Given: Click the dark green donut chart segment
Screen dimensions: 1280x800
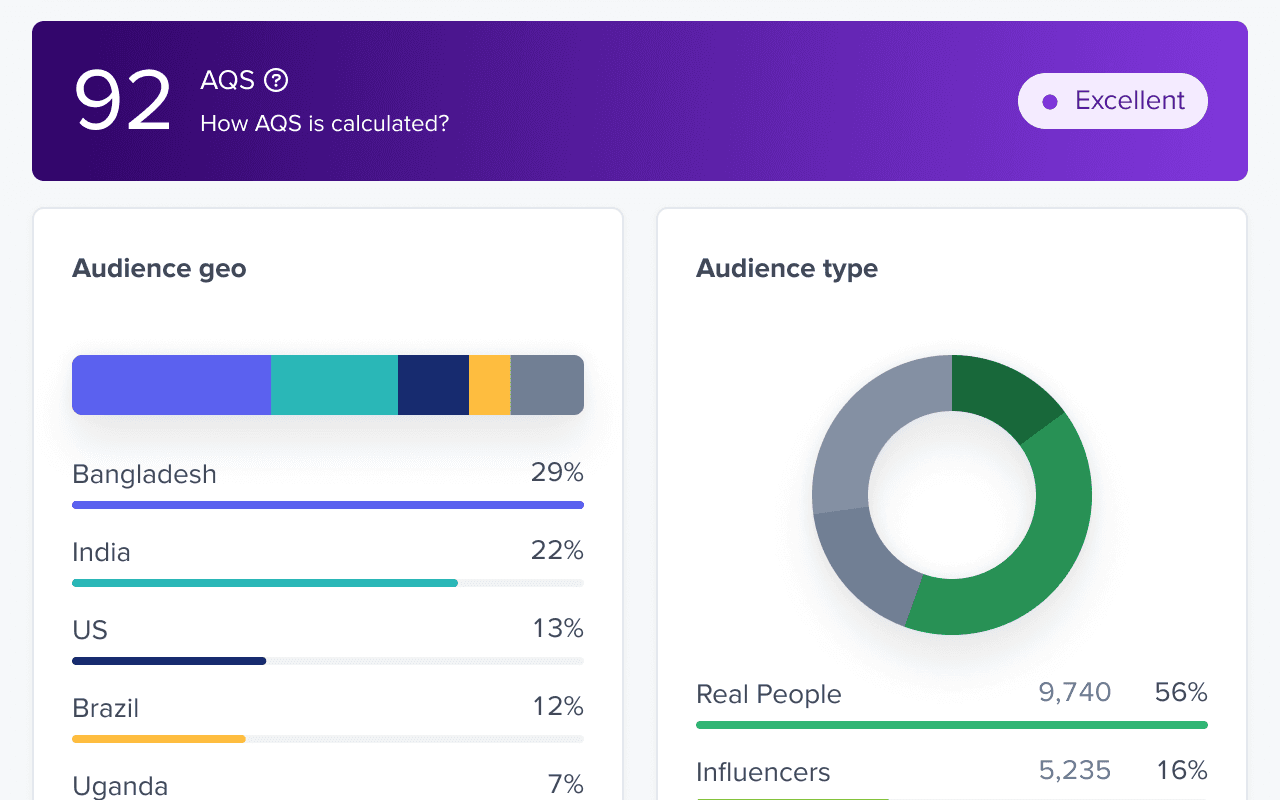Looking at the screenshot, I should click(1002, 394).
